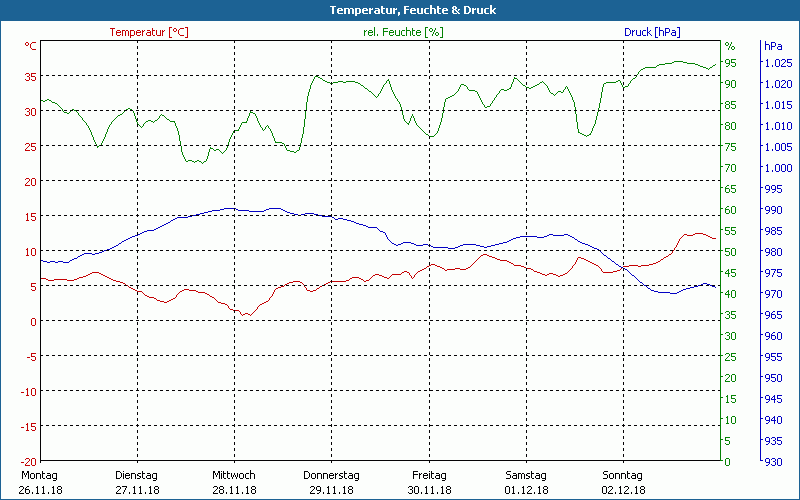Click the 'Samstag' day label

coord(526,475)
